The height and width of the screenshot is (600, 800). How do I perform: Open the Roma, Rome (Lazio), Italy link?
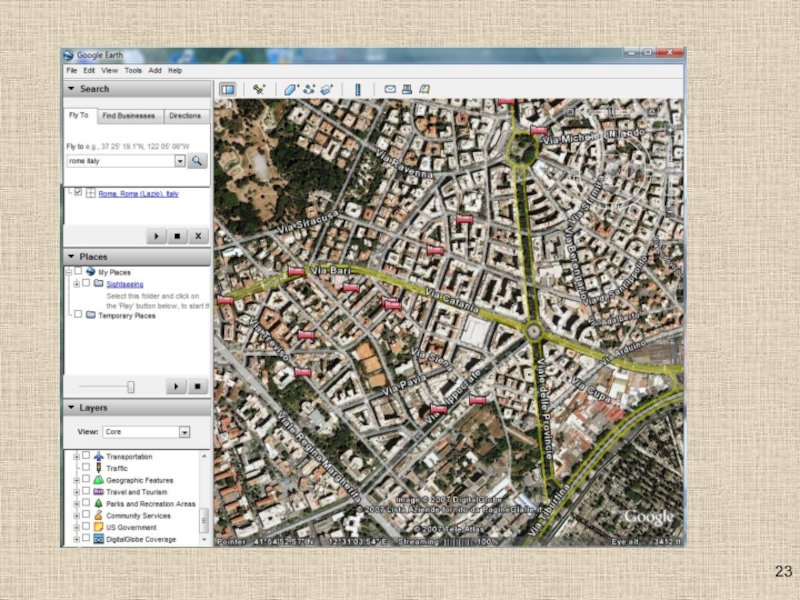point(138,193)
